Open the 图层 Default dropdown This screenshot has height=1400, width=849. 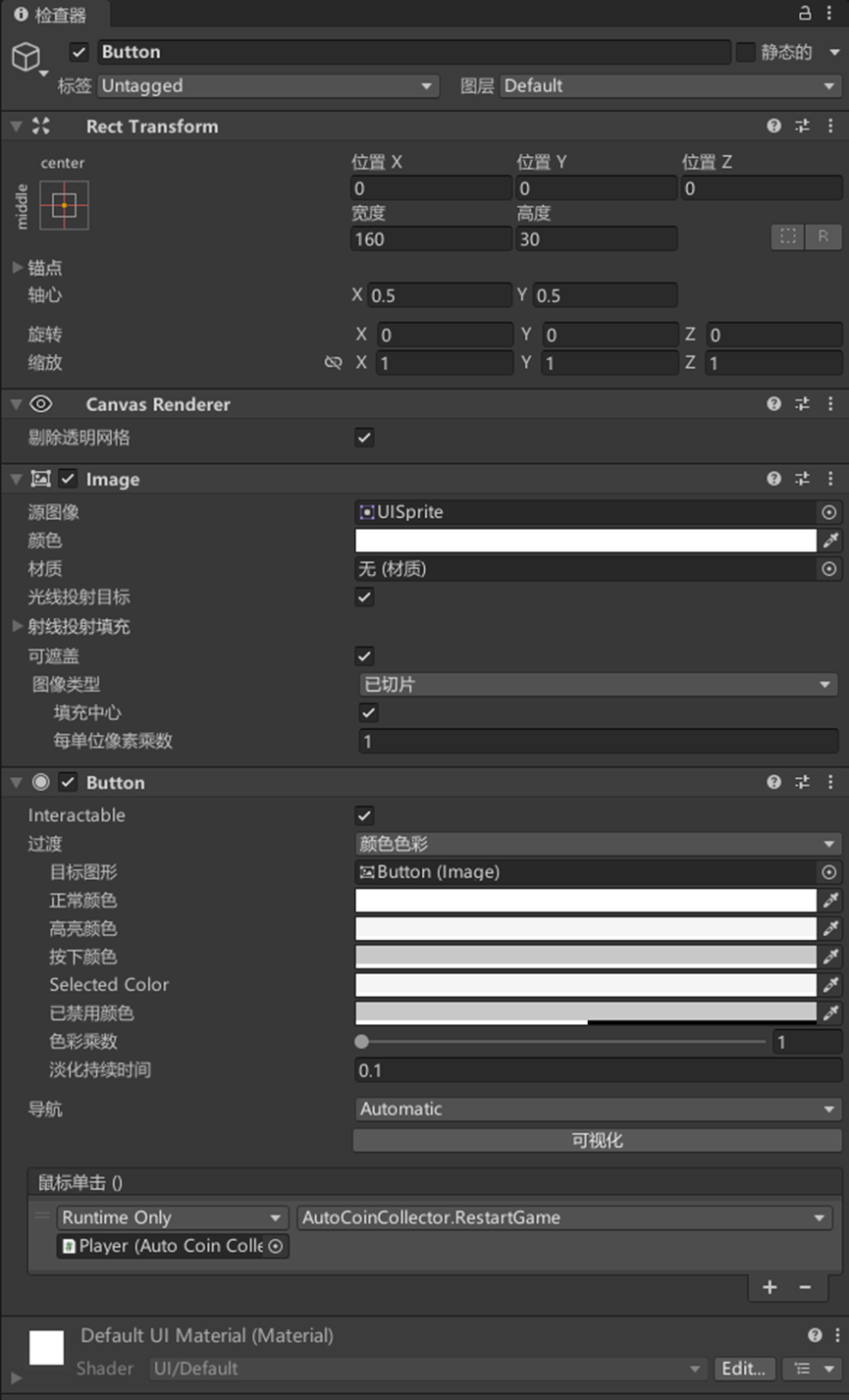670,86
